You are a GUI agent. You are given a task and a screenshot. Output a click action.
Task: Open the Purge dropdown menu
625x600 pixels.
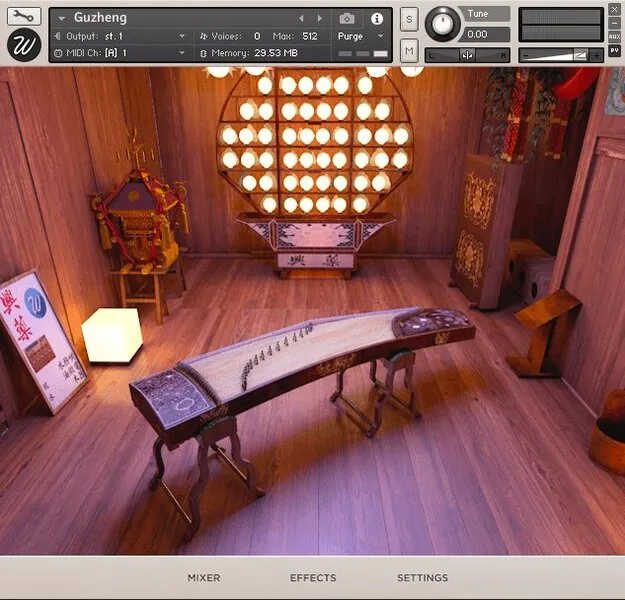tap(360, 36)
